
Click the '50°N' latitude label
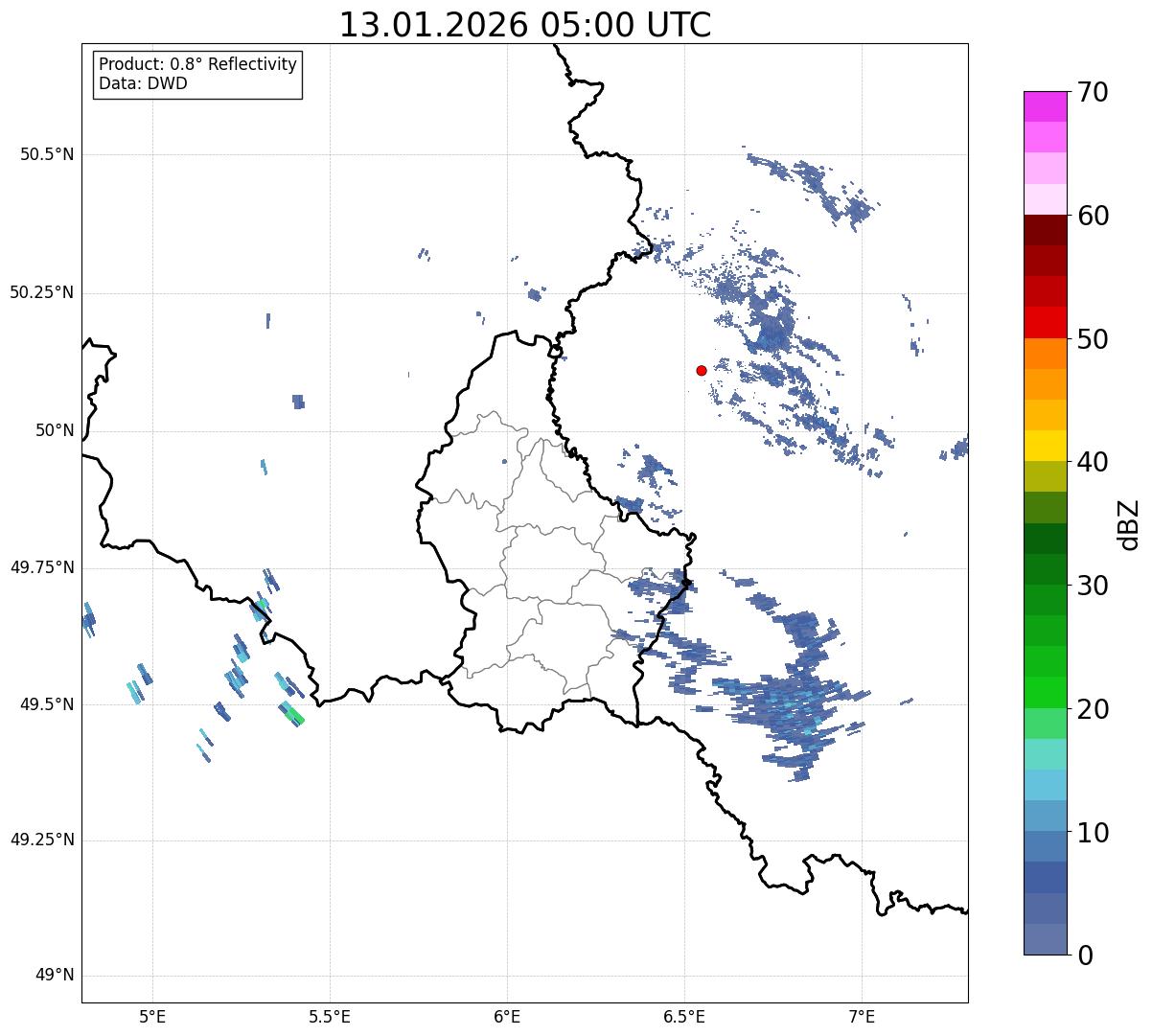pyautogui.click(x=55, y=430)
